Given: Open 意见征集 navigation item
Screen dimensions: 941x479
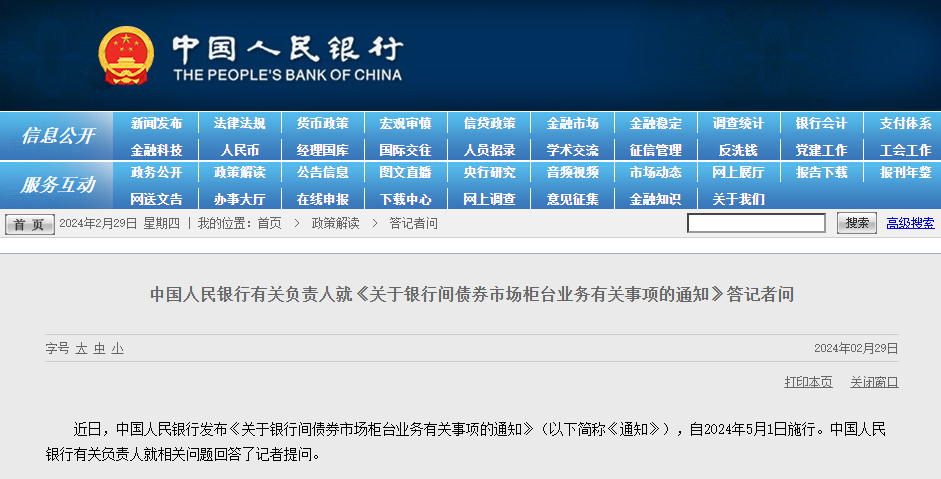Looking at the screenshot, I should (572, 199).
